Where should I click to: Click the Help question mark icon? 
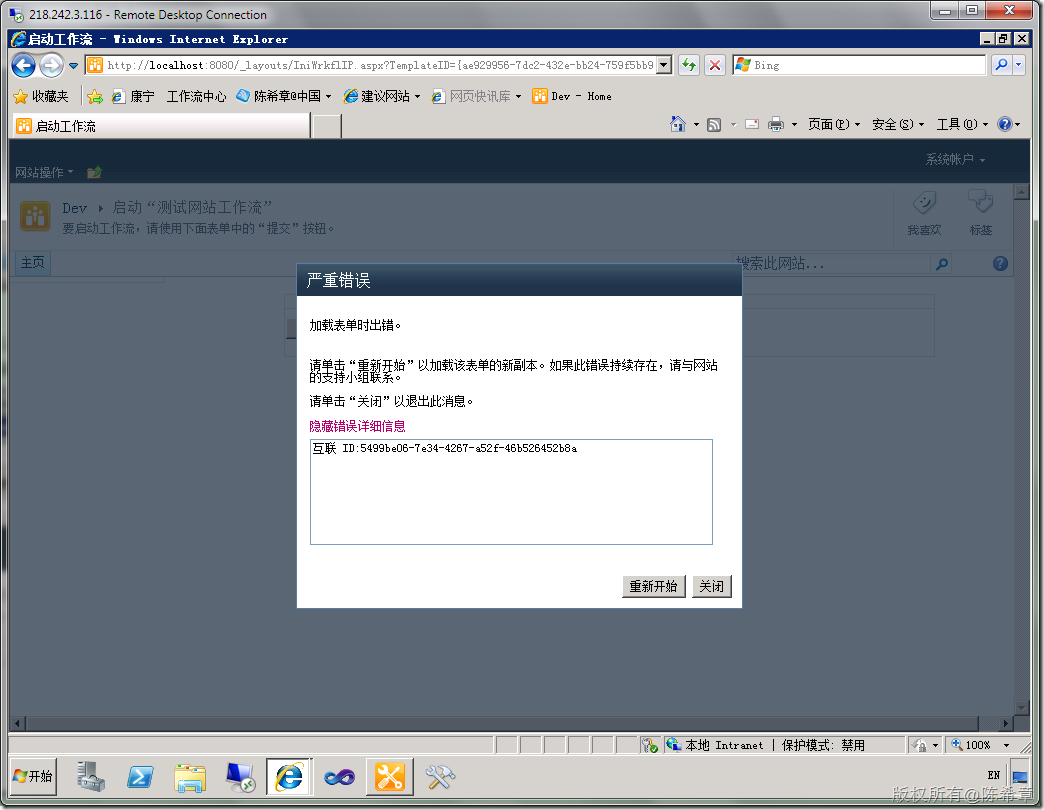[1005, 124]
